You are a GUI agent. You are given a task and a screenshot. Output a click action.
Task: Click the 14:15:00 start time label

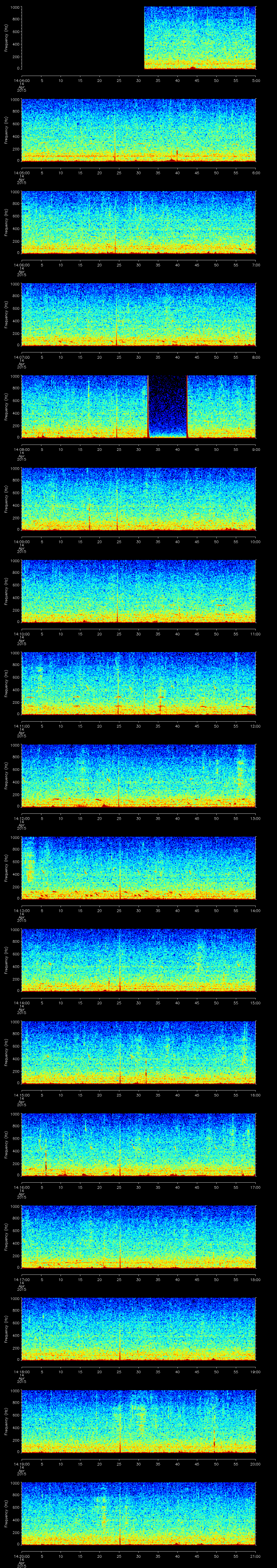tap(21, 1095)
